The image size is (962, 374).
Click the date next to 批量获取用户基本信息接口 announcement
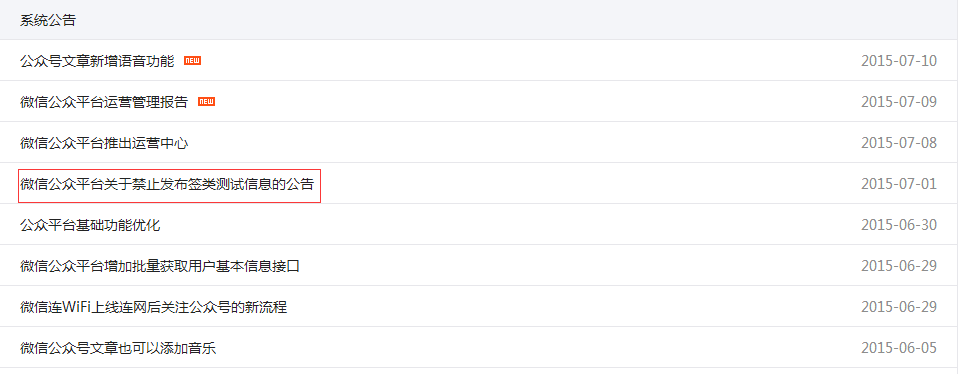(899, 266)
